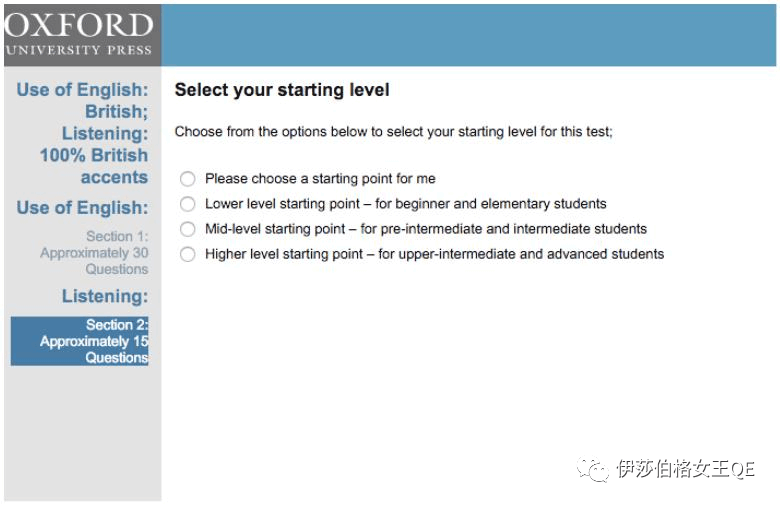This screenshot has width=780, height=505.
Task: Click the blue header banner
Action: pos(468,34)
